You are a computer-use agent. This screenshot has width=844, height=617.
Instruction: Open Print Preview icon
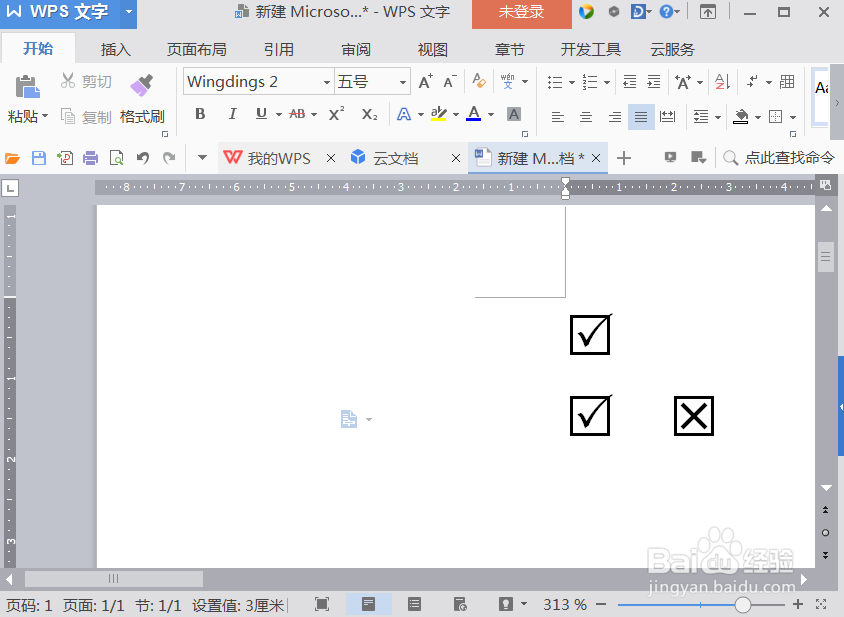pyautogui.click(x=116, y=158)
